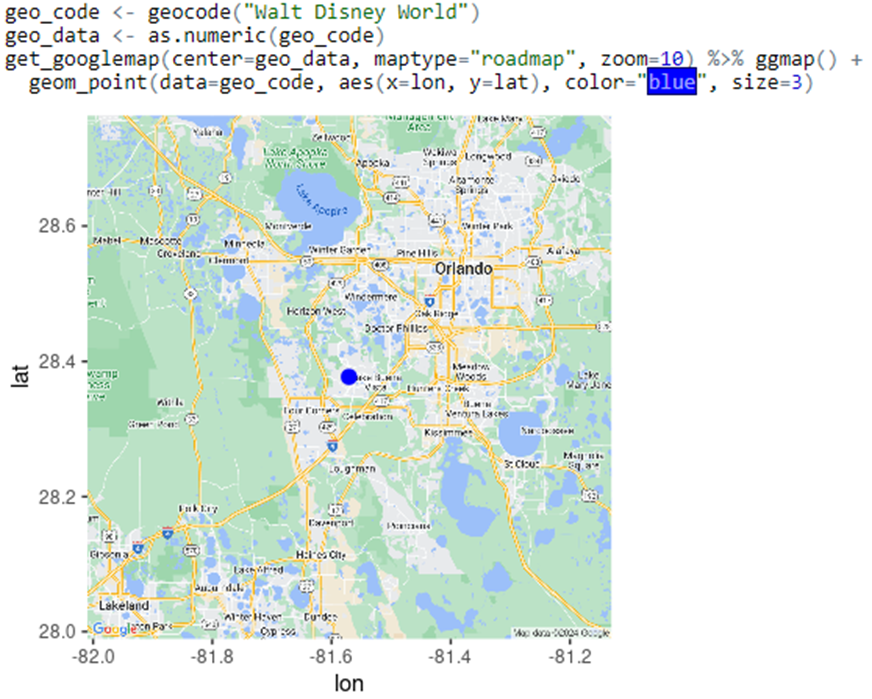Click the -81.6 longitude axis tick label
This screenshot has height=699, width=872.
[x=331, y=657]
